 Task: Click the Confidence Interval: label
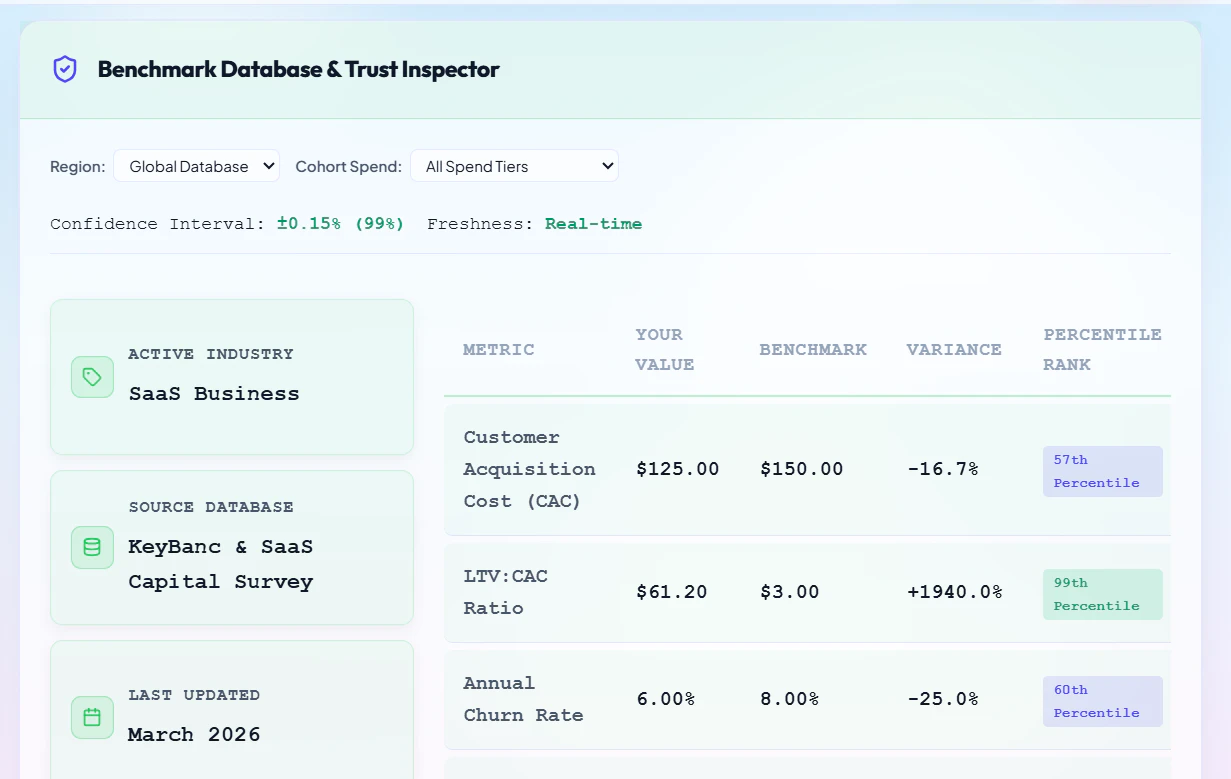click(x=159, y=224)
